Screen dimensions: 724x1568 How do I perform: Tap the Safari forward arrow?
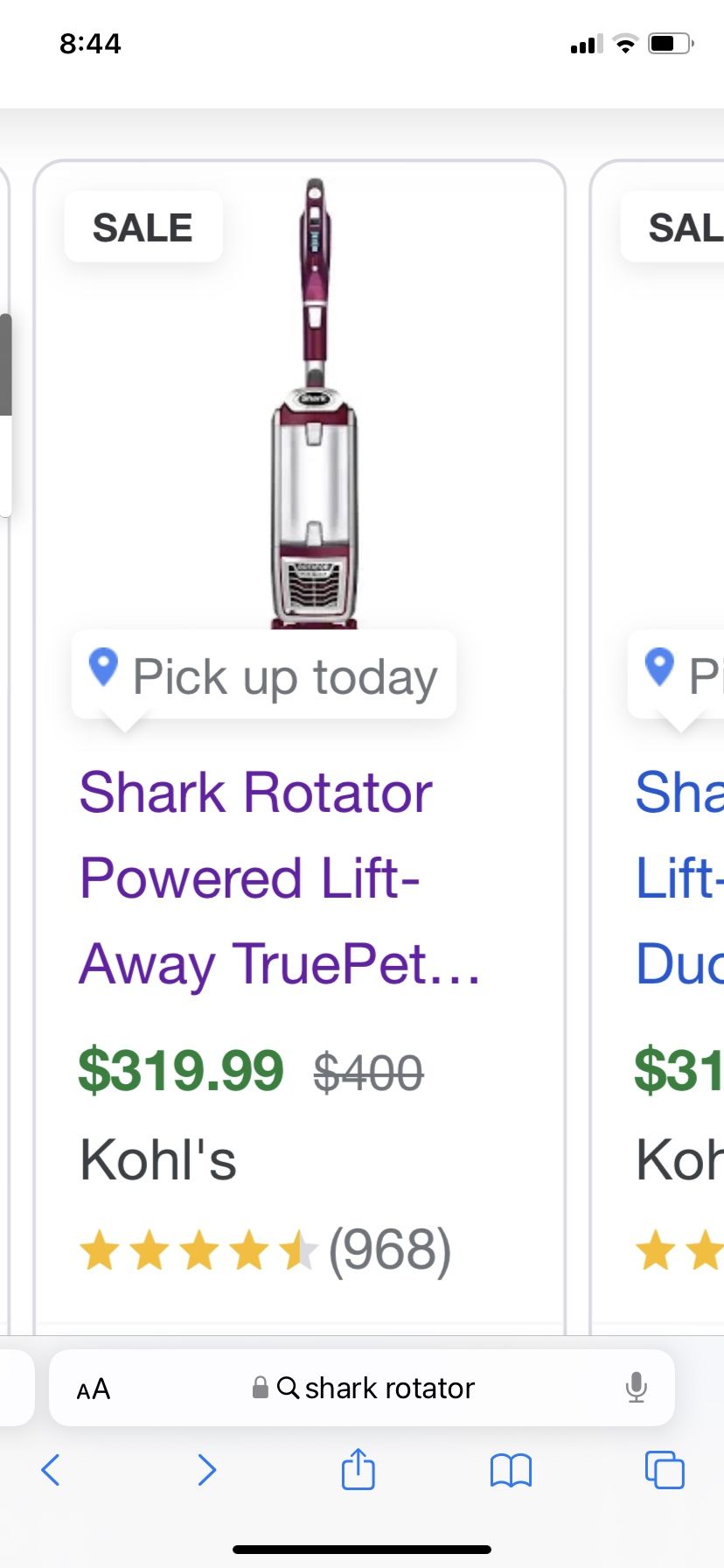tap(206, 1470)
